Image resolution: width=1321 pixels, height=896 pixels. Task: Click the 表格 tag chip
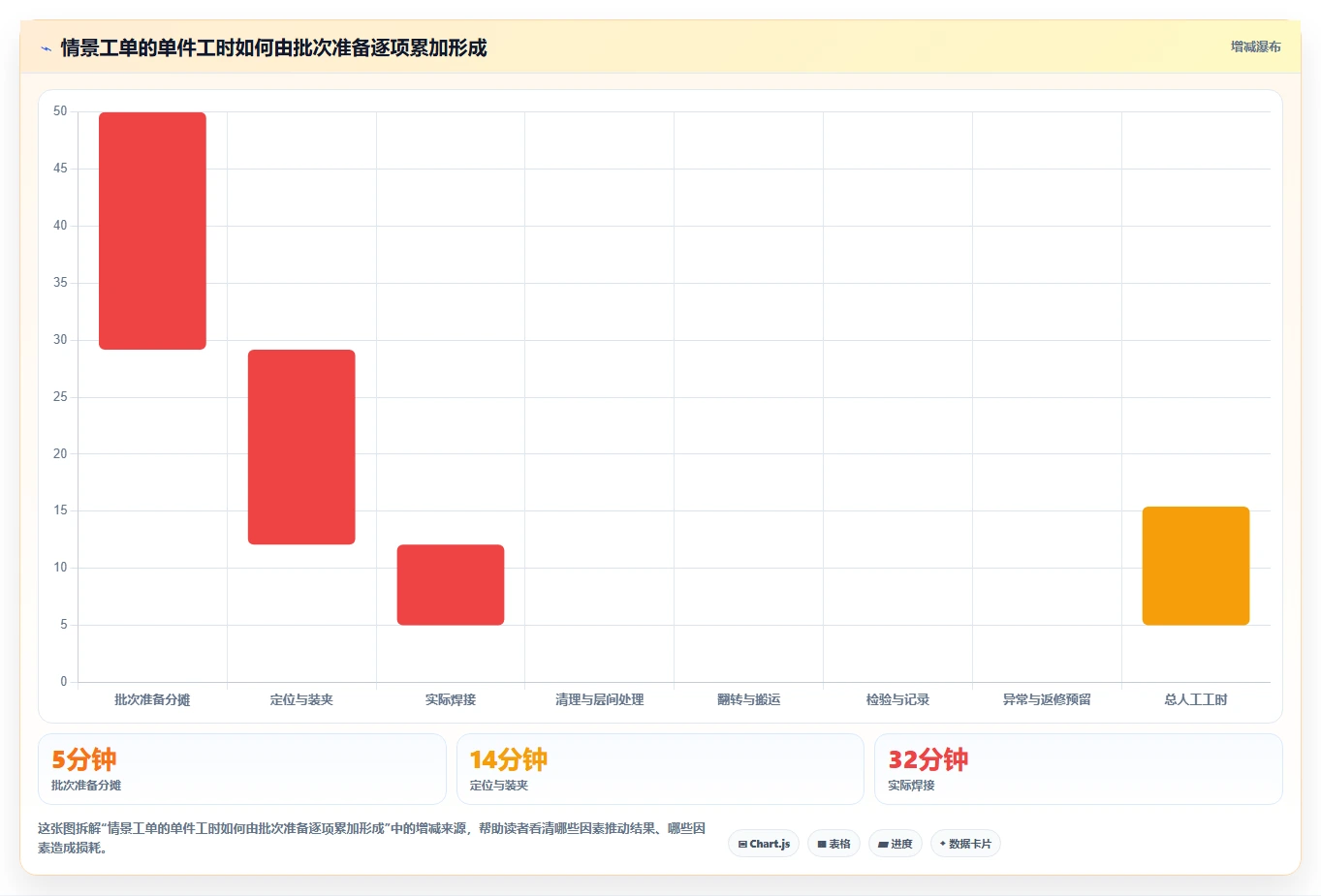pos(833,844)
